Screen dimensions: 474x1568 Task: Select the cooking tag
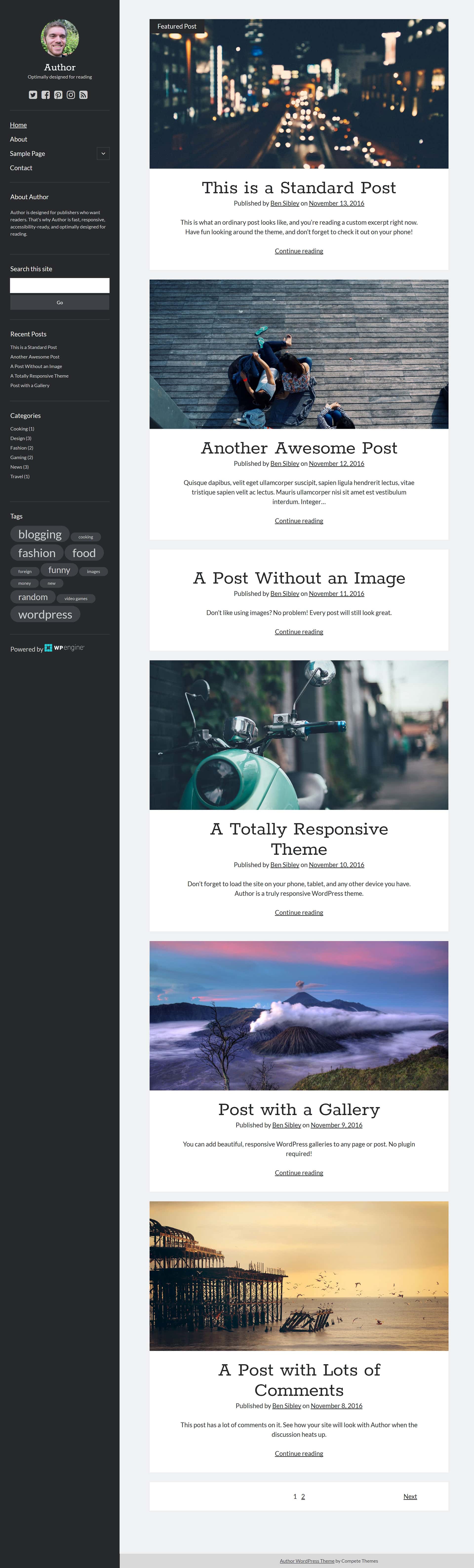[x=86, y=537]
